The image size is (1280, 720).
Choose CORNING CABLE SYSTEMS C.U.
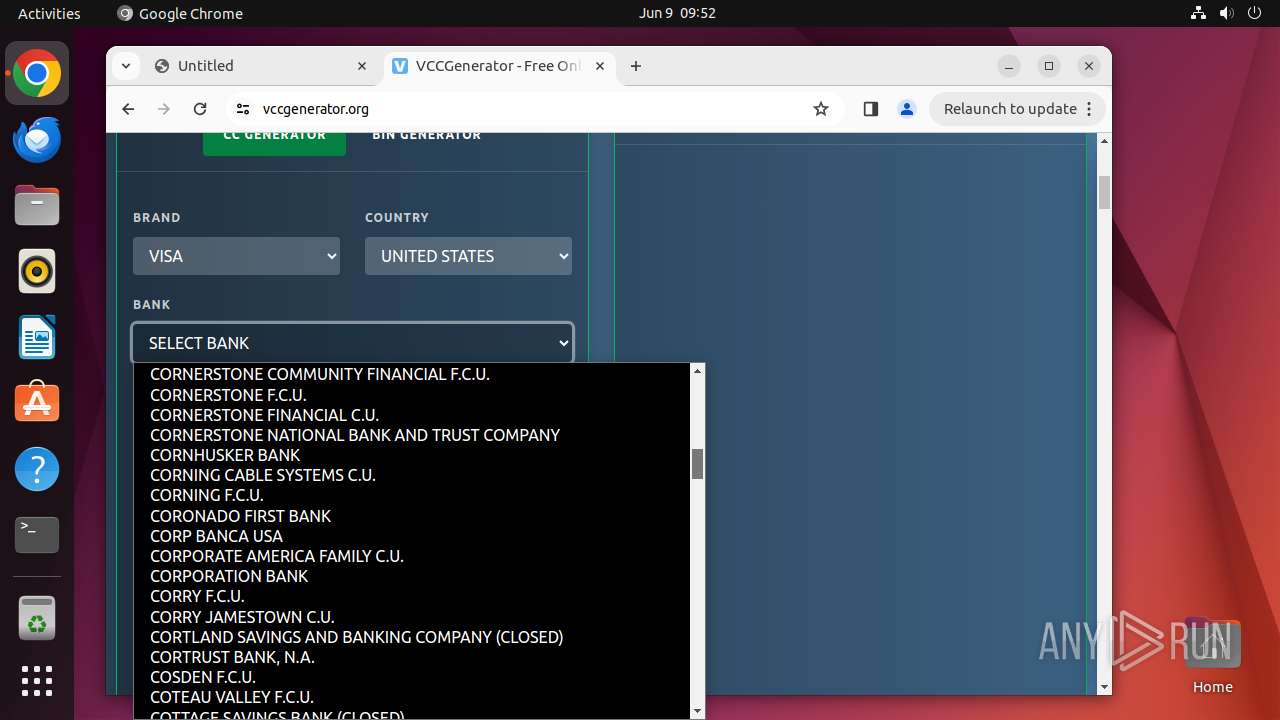coord(412,475)
